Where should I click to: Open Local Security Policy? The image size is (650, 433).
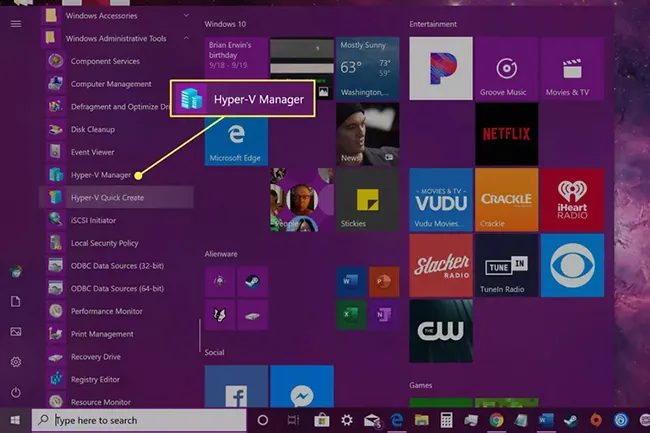click(x=116, y=243)
